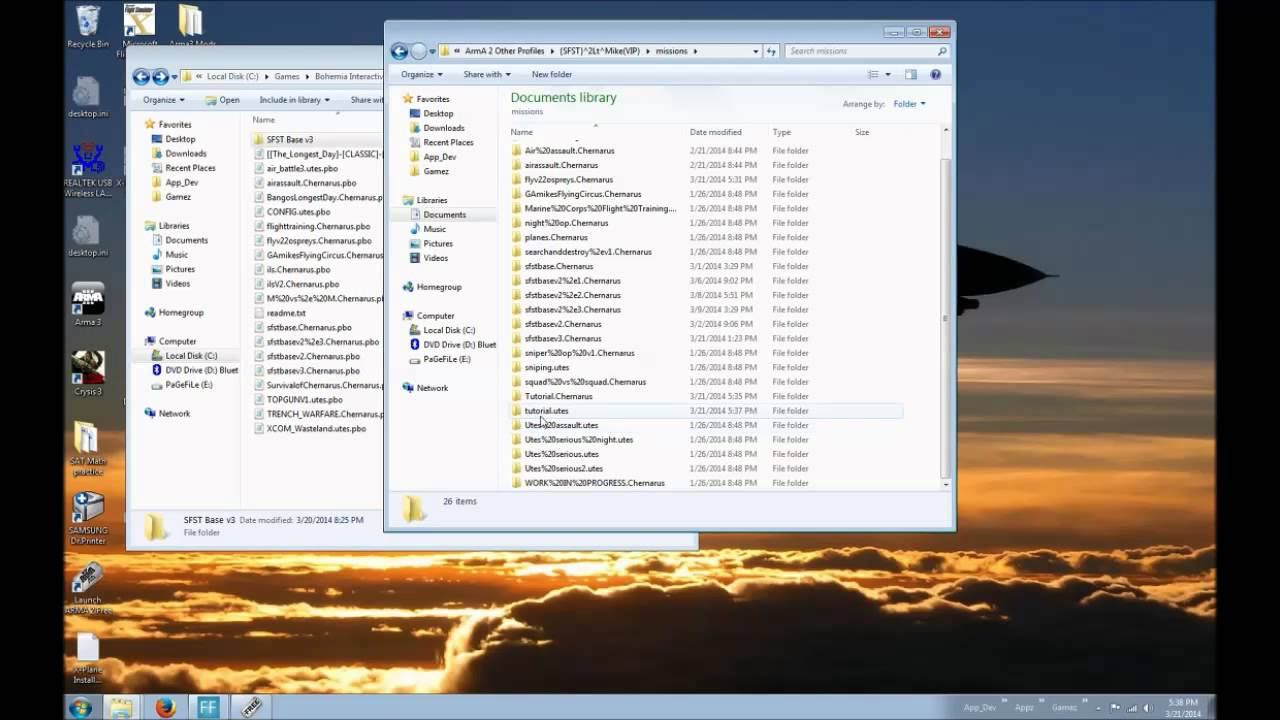Go forward in the missions Explorer window
The width and height of the screenshot is (1280, 720).
tap(419, 51)
